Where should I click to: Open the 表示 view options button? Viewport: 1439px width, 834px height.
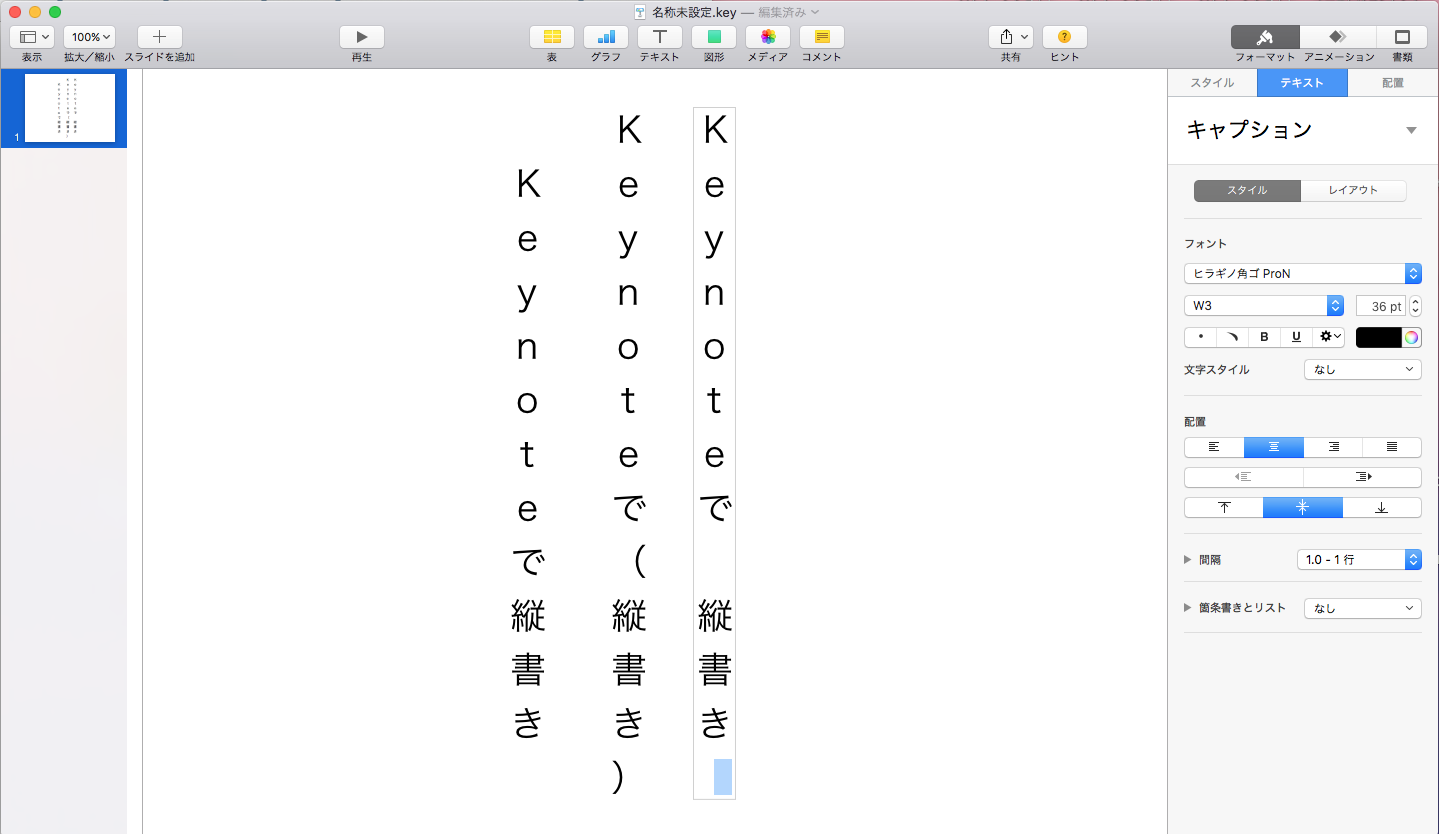click(x=32, y=37)
